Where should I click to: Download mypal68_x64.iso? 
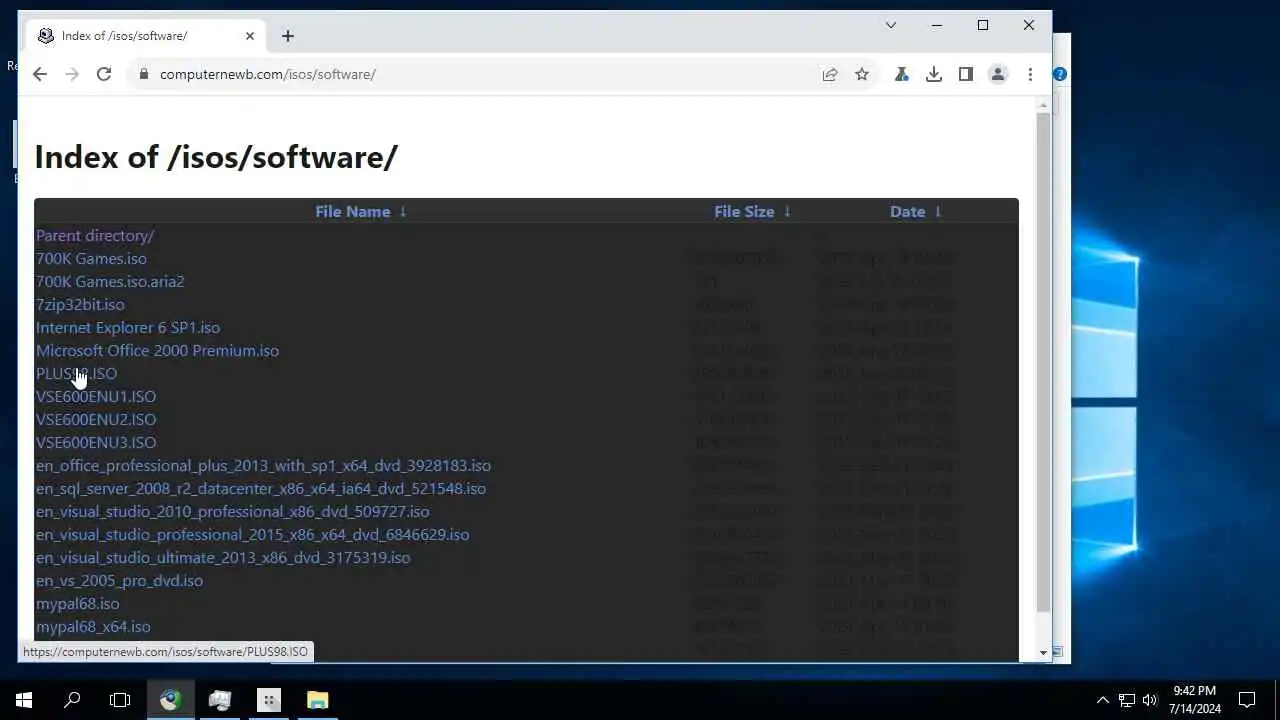pos(93,627)
